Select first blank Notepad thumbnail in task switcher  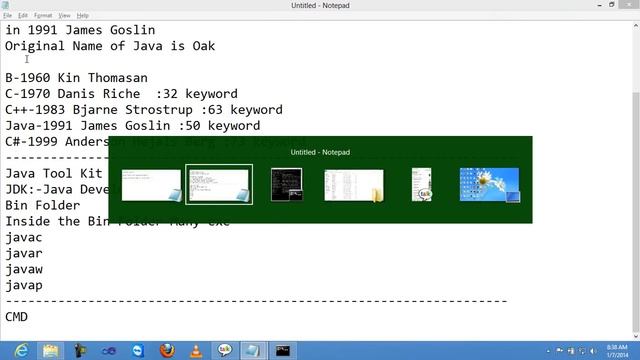[x=151, y=185]
